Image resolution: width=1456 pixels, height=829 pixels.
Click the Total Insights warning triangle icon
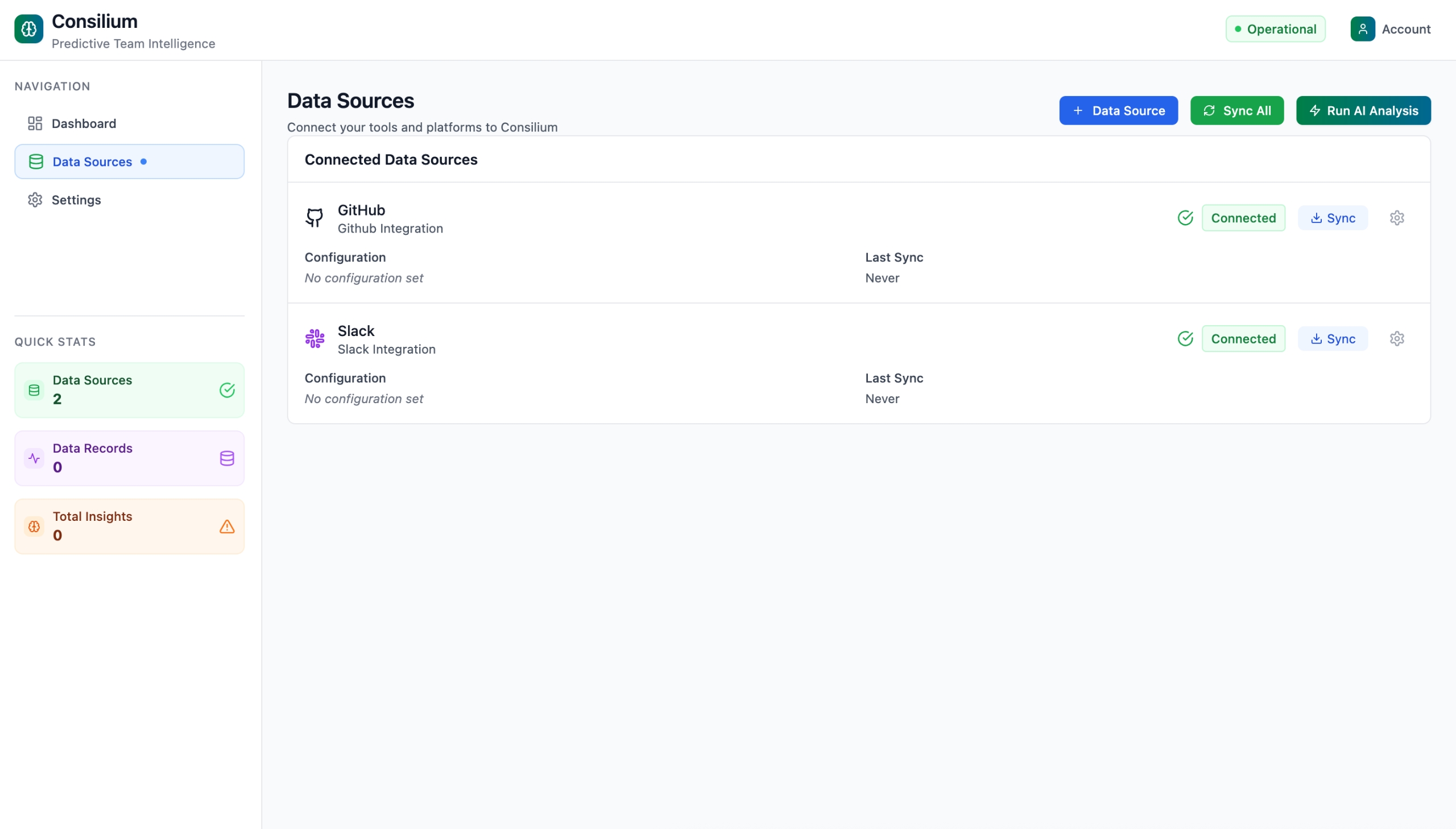(x=226, y=527)
